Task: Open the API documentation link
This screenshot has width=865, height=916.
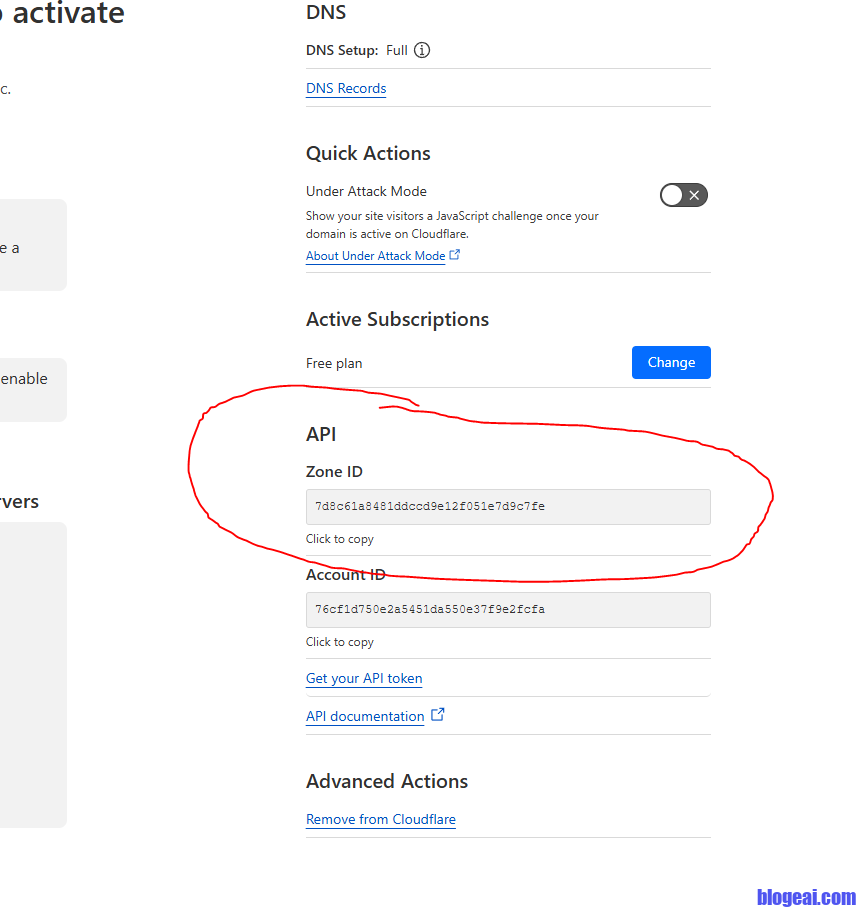Action: tap(365, 716)
